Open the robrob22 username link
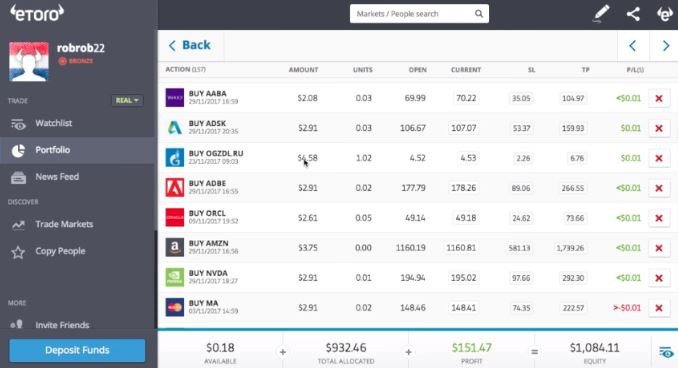Image resolution: width=678 pixels, height=368 pixels. pyautogui.click(x=81, y=48)
